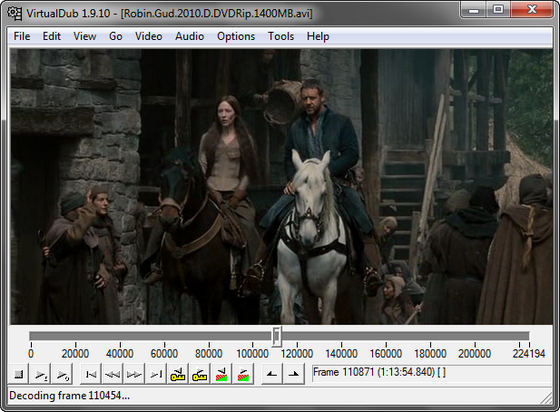Open the Audio menu
This screenshot has width=560, height=412.
click(x=189, y=36)
